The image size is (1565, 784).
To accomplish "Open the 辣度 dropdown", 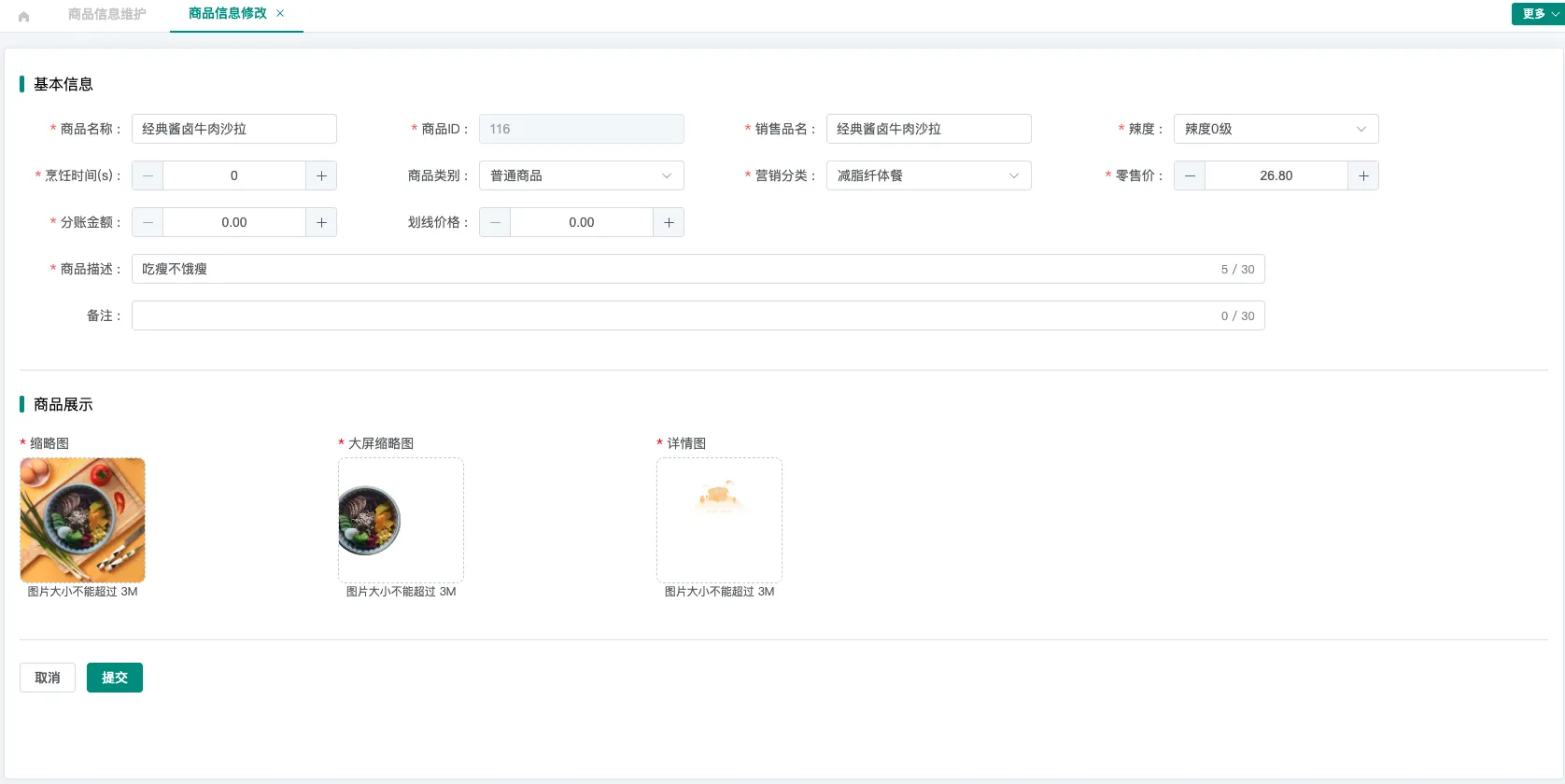I will click(x=1276, y=129).
